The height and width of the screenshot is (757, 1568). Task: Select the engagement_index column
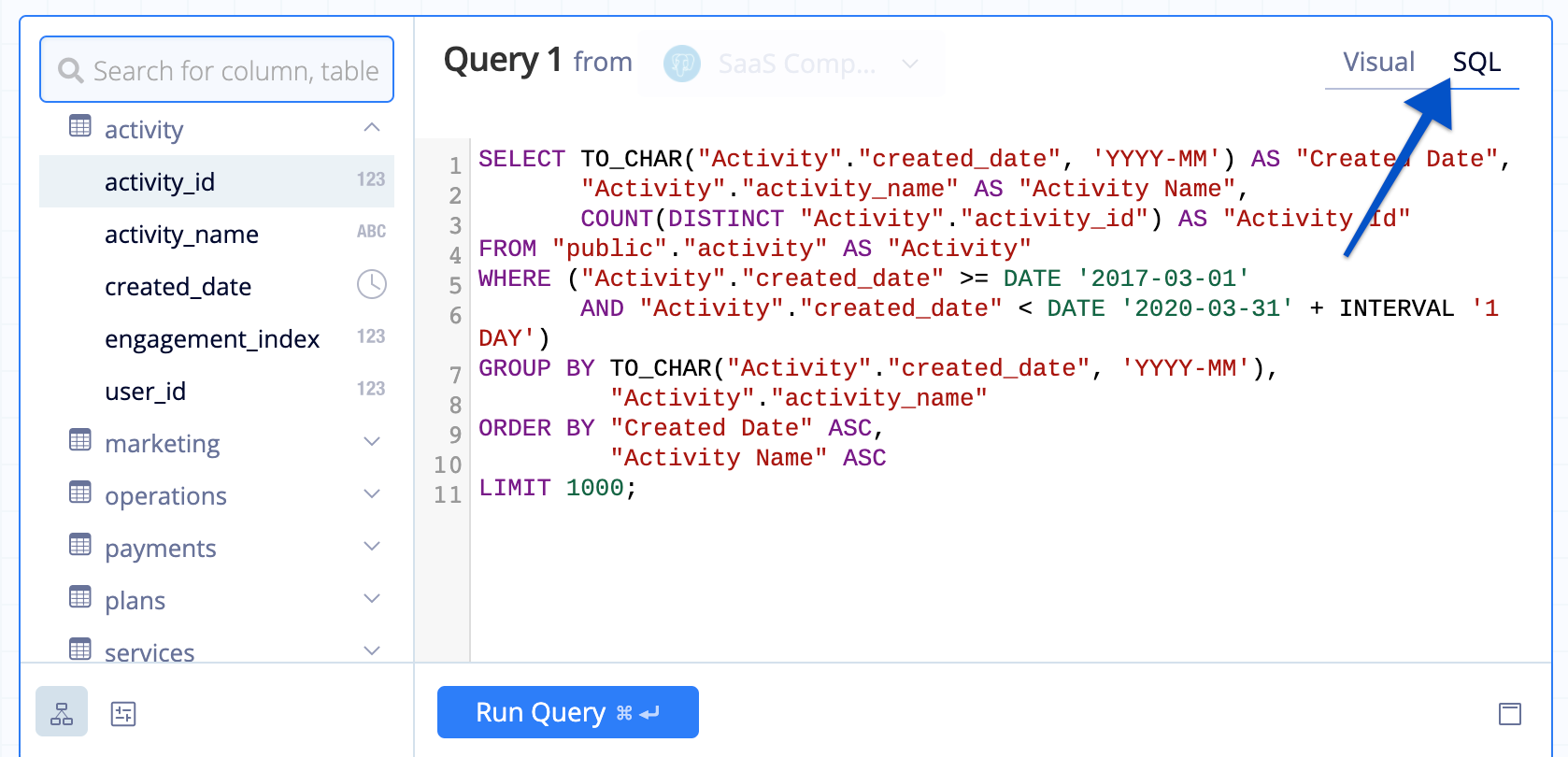pyautogui.click(x=212, y=338)
